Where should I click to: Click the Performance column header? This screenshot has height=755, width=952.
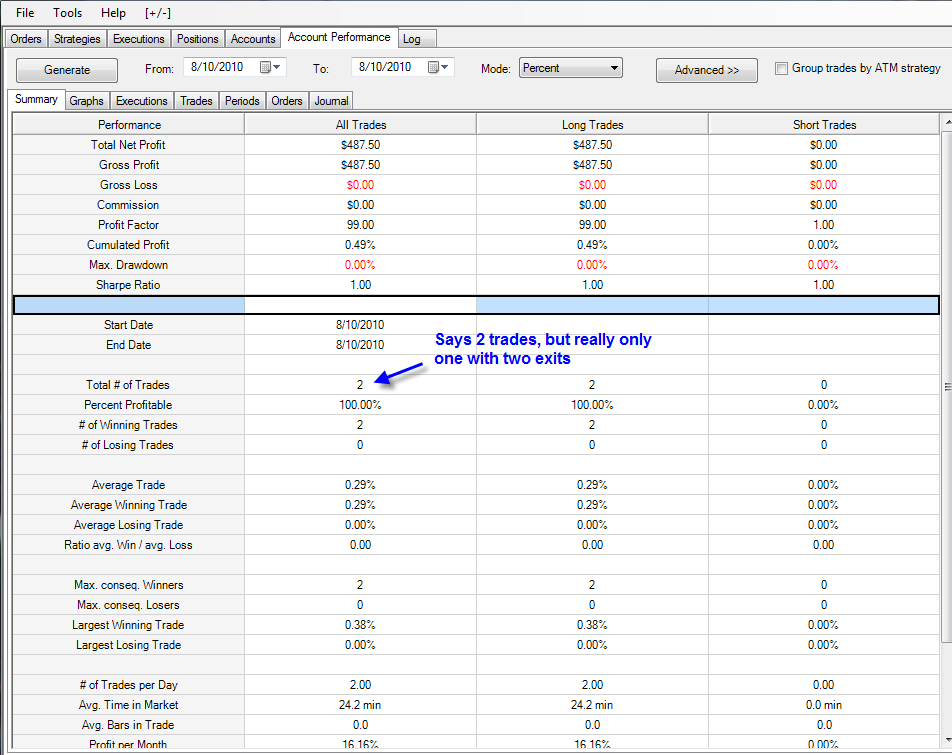coord(129,124)
